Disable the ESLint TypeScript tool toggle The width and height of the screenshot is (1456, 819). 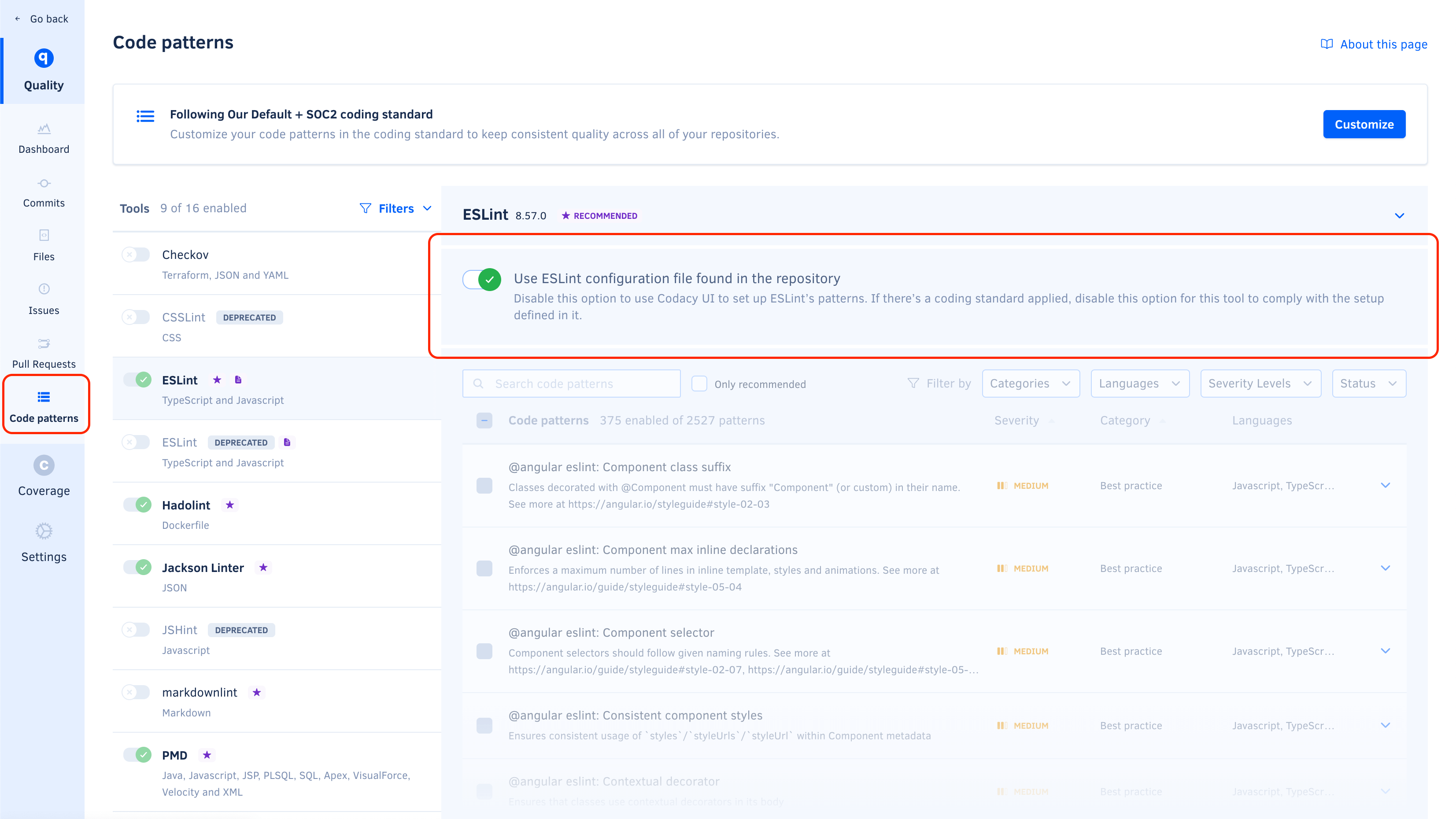coord(137,380)
